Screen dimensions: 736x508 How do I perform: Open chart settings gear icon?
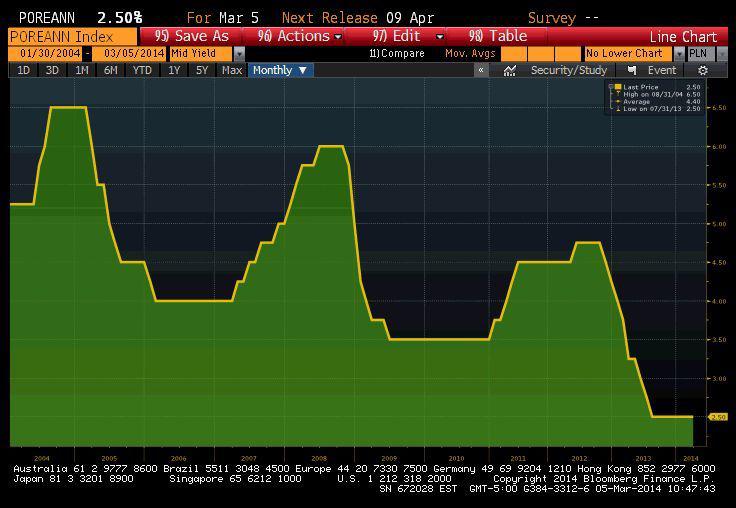pyautogui.click(x=703, y=71)
